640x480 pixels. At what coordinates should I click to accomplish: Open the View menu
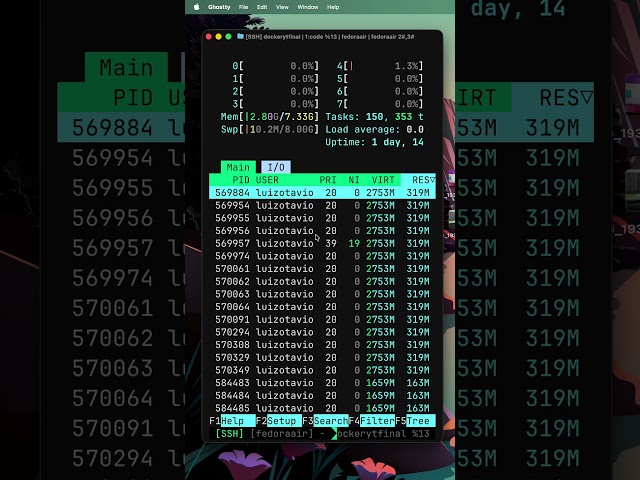[x=282, y=7]
